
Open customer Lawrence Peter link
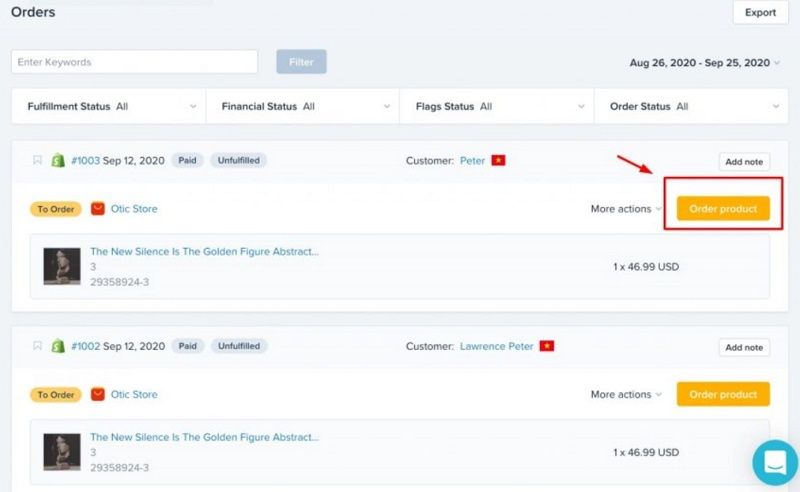pos(496,346)
